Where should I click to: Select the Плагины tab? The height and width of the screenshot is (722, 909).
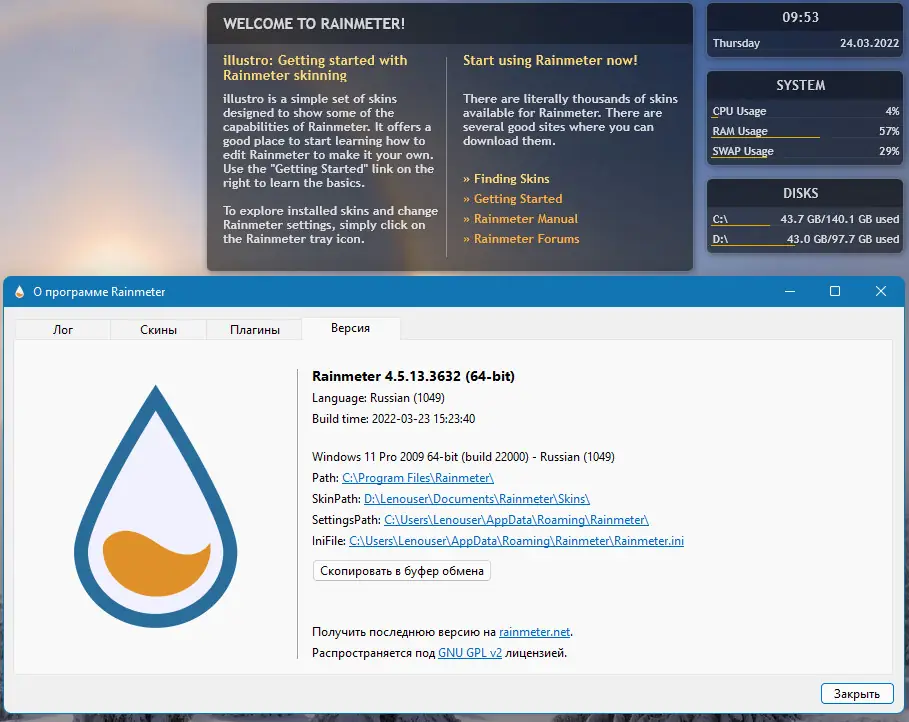[254, 329]
